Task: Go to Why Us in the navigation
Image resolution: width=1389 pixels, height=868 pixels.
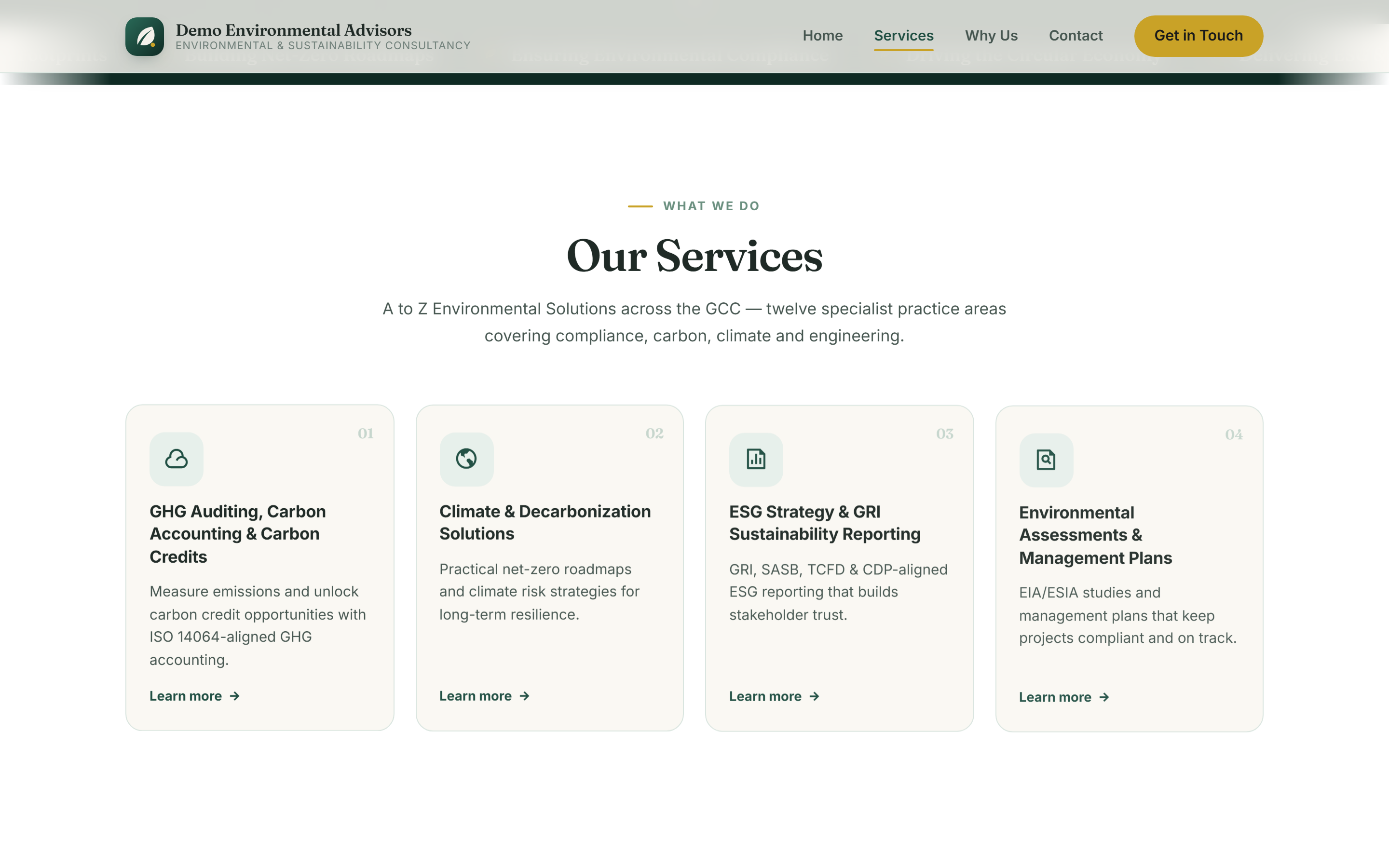Action: point(991,36)
